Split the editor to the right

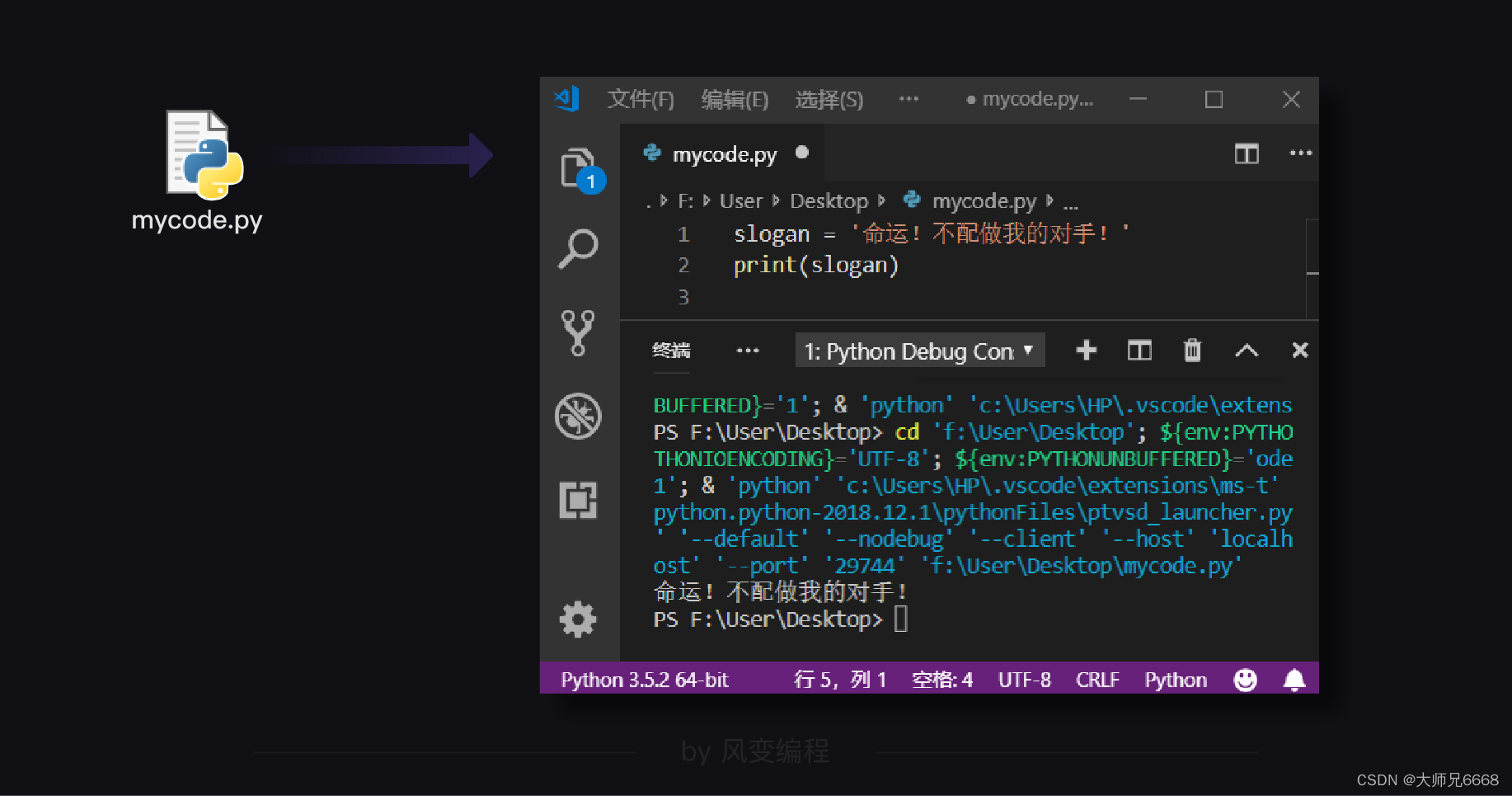coord(1247,153)
